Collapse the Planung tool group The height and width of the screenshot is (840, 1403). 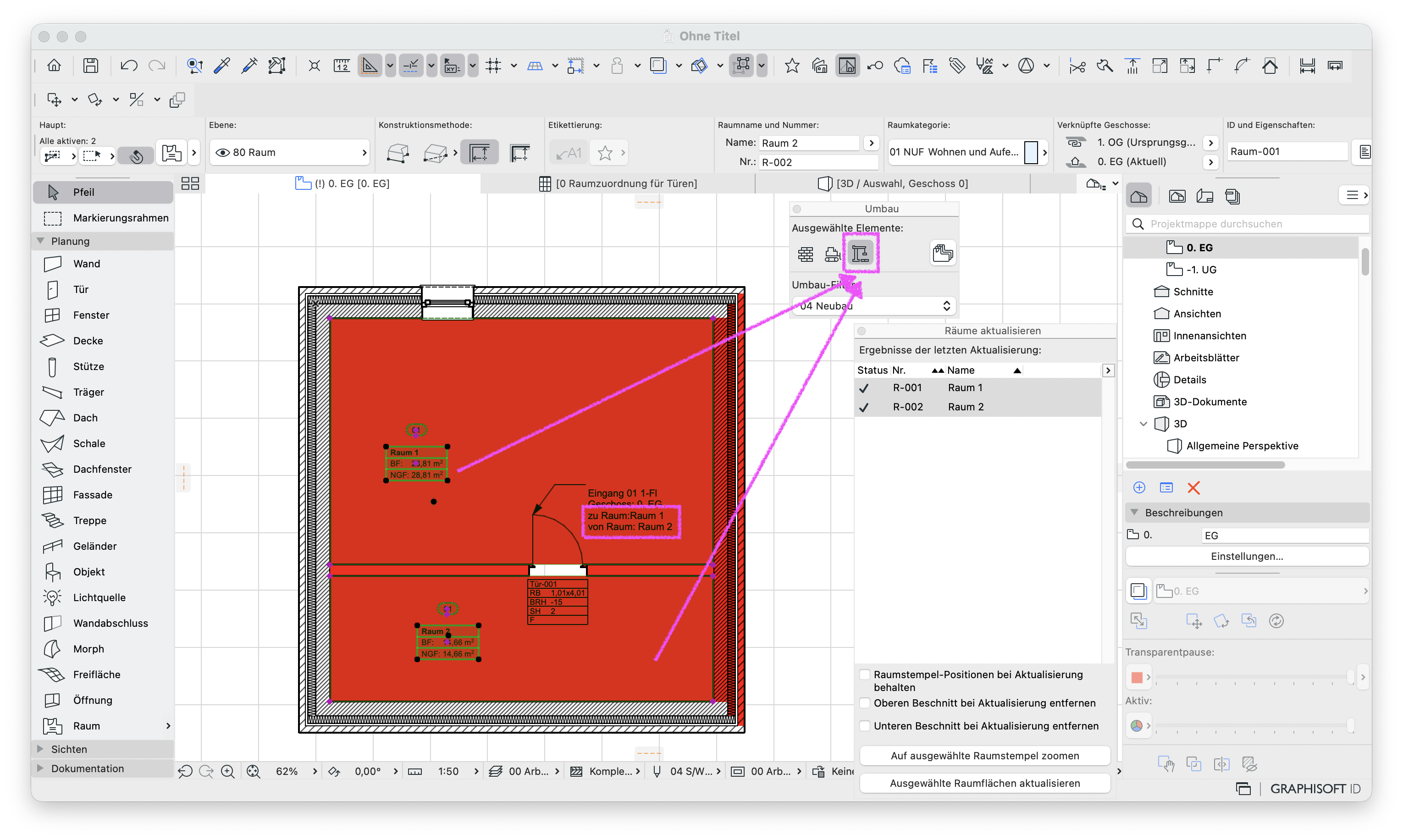point(40,241)
